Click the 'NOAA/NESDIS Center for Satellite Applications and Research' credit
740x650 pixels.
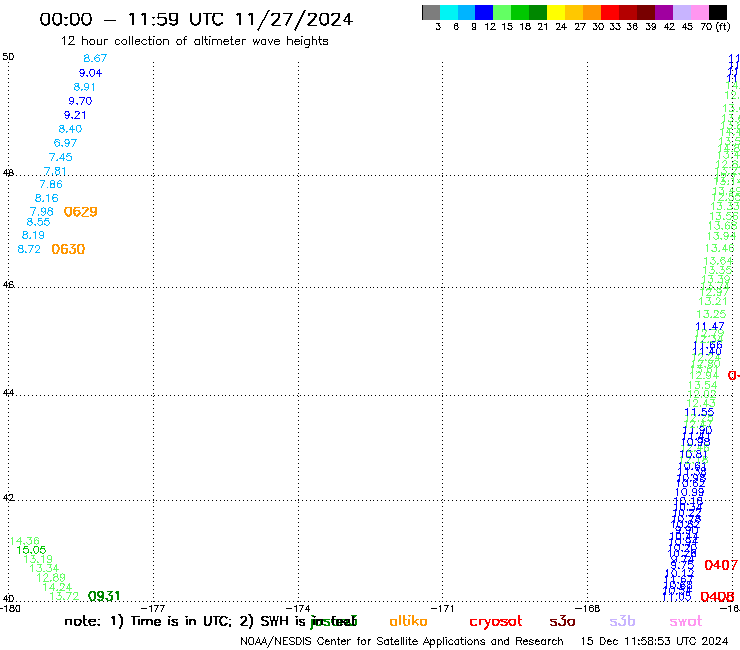(x=402, y=642)
